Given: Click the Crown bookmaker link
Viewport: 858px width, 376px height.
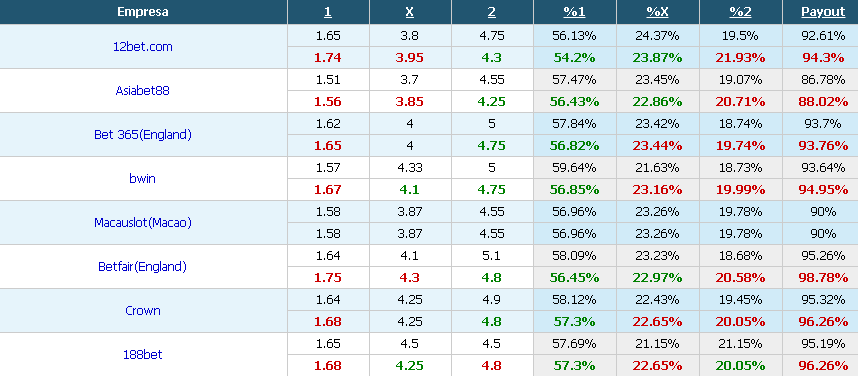Looking at the screenshot, I should point(142,310).
